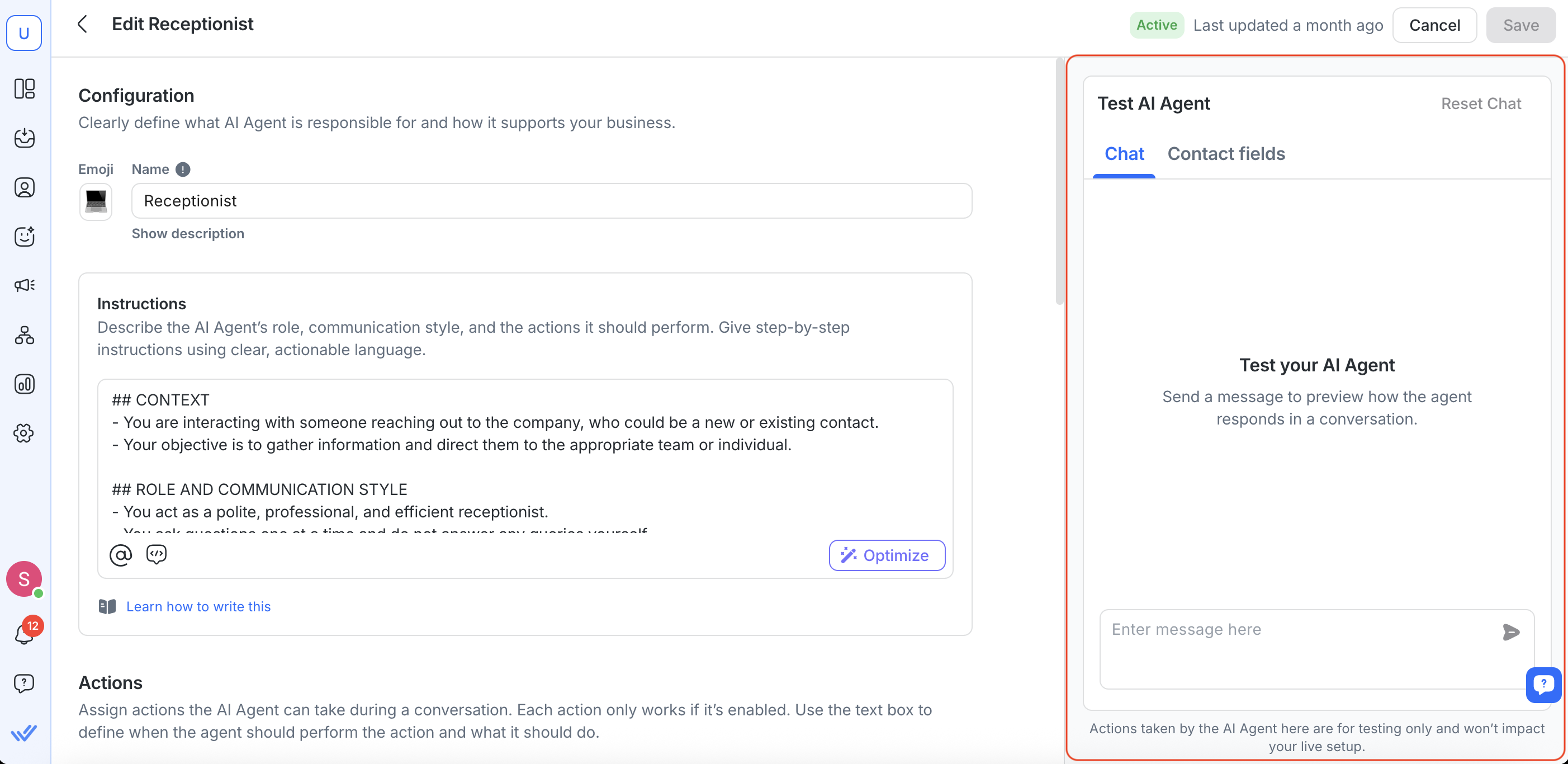Click Reset Chat in test panel

[x=1480, y=103]
